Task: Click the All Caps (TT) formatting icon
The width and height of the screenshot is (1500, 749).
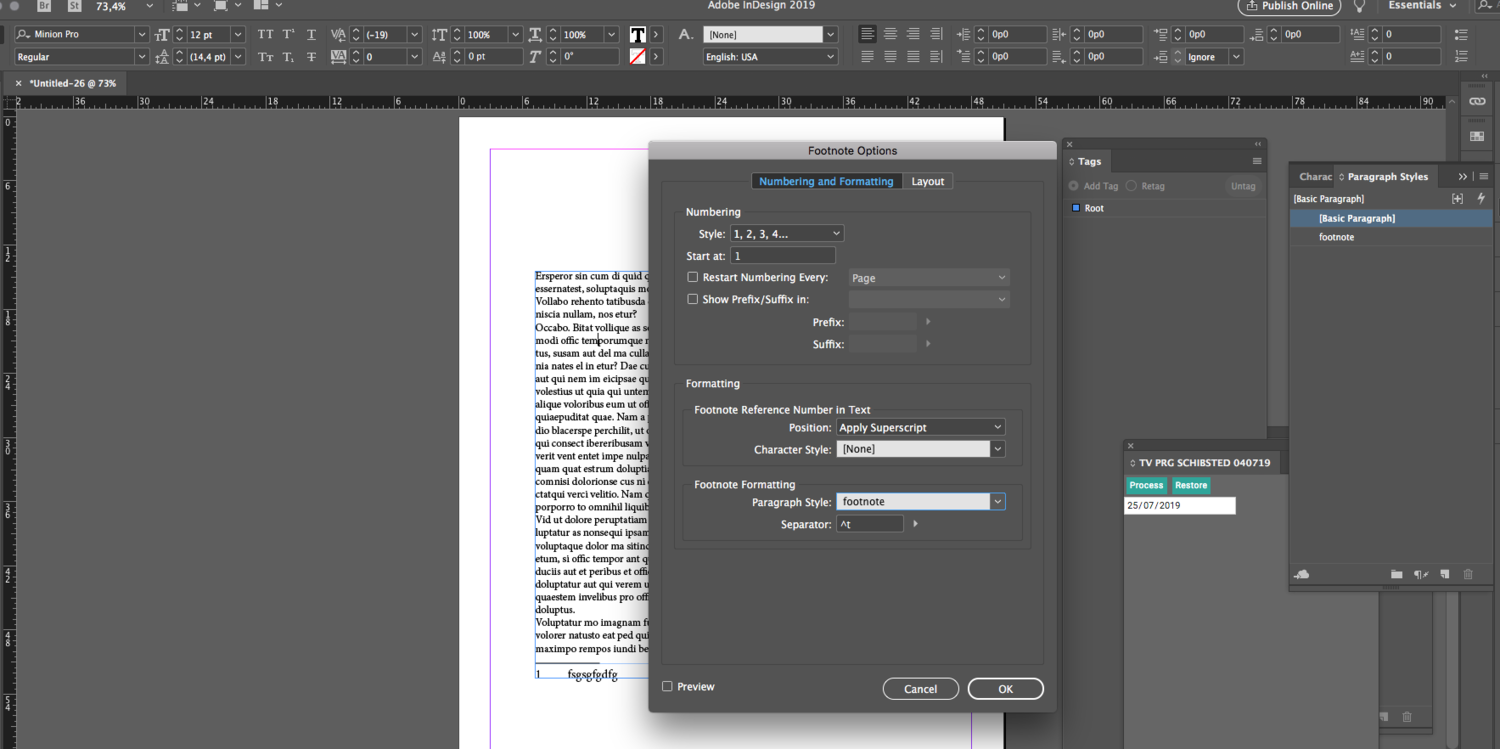Action: pos(265,34)
